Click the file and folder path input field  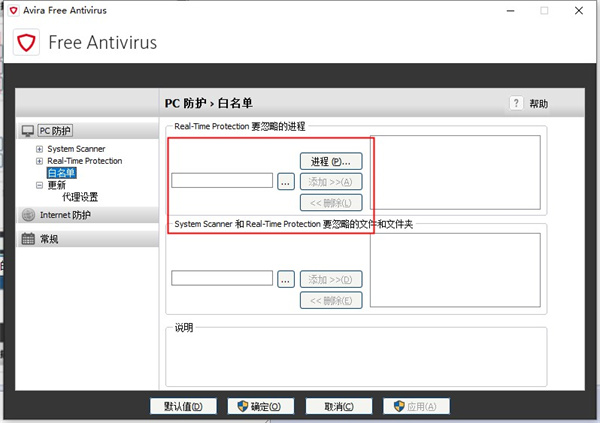pos(222,279)
